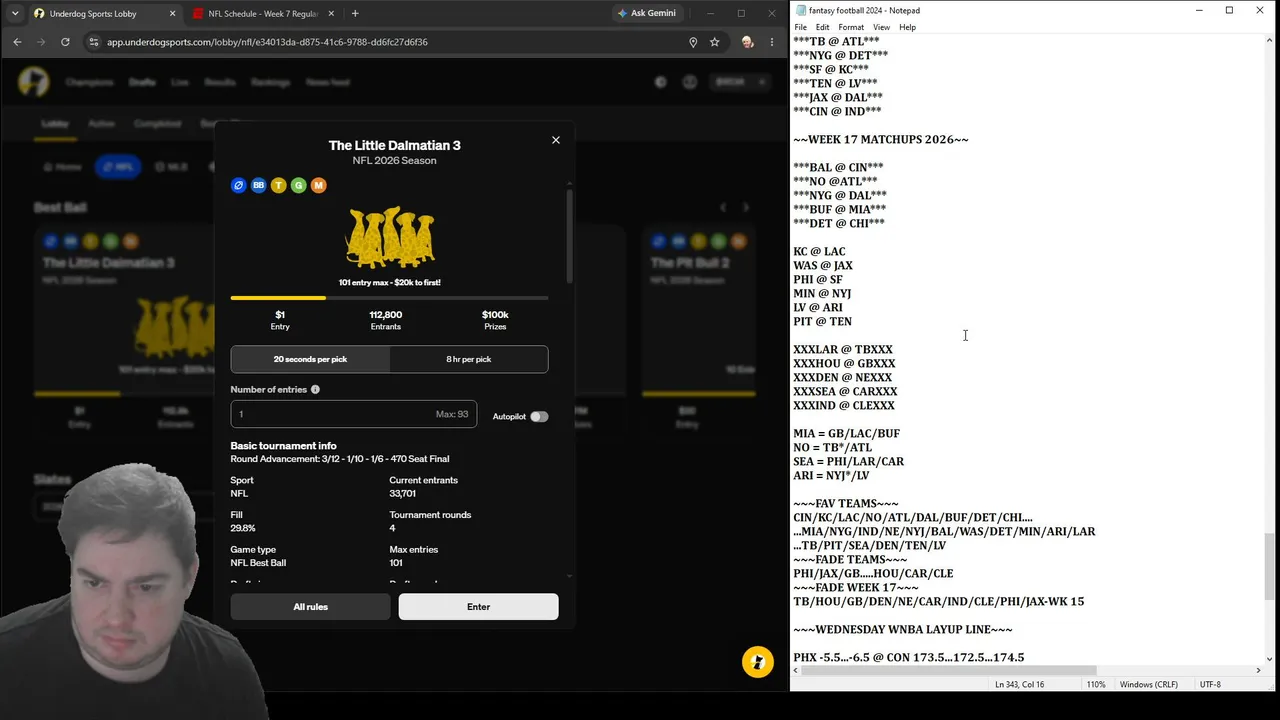1280x720 pixels.
Task: Click the BB best ball badge
Action: pos(258,185)
